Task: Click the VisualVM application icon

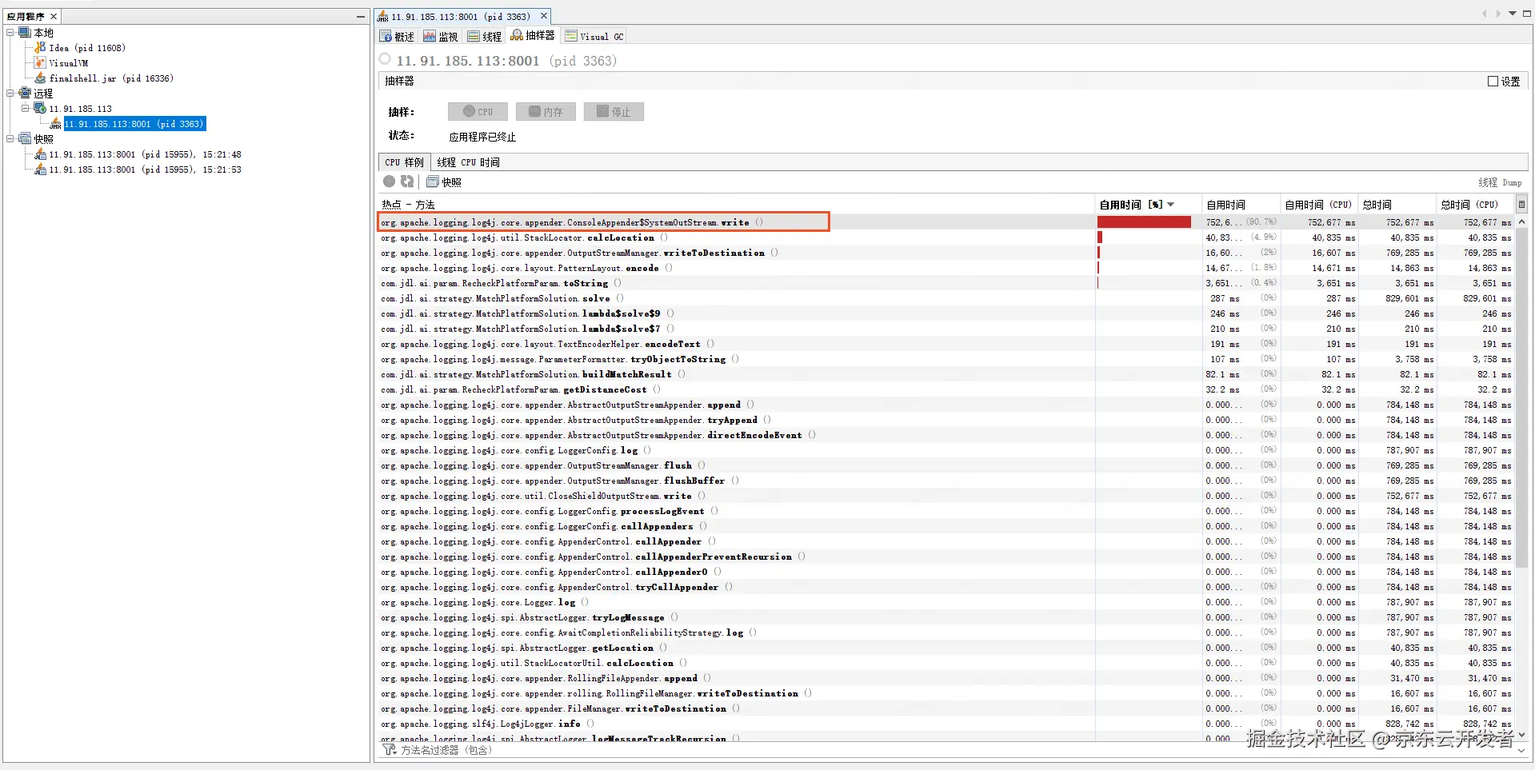Action: [40, 63]
